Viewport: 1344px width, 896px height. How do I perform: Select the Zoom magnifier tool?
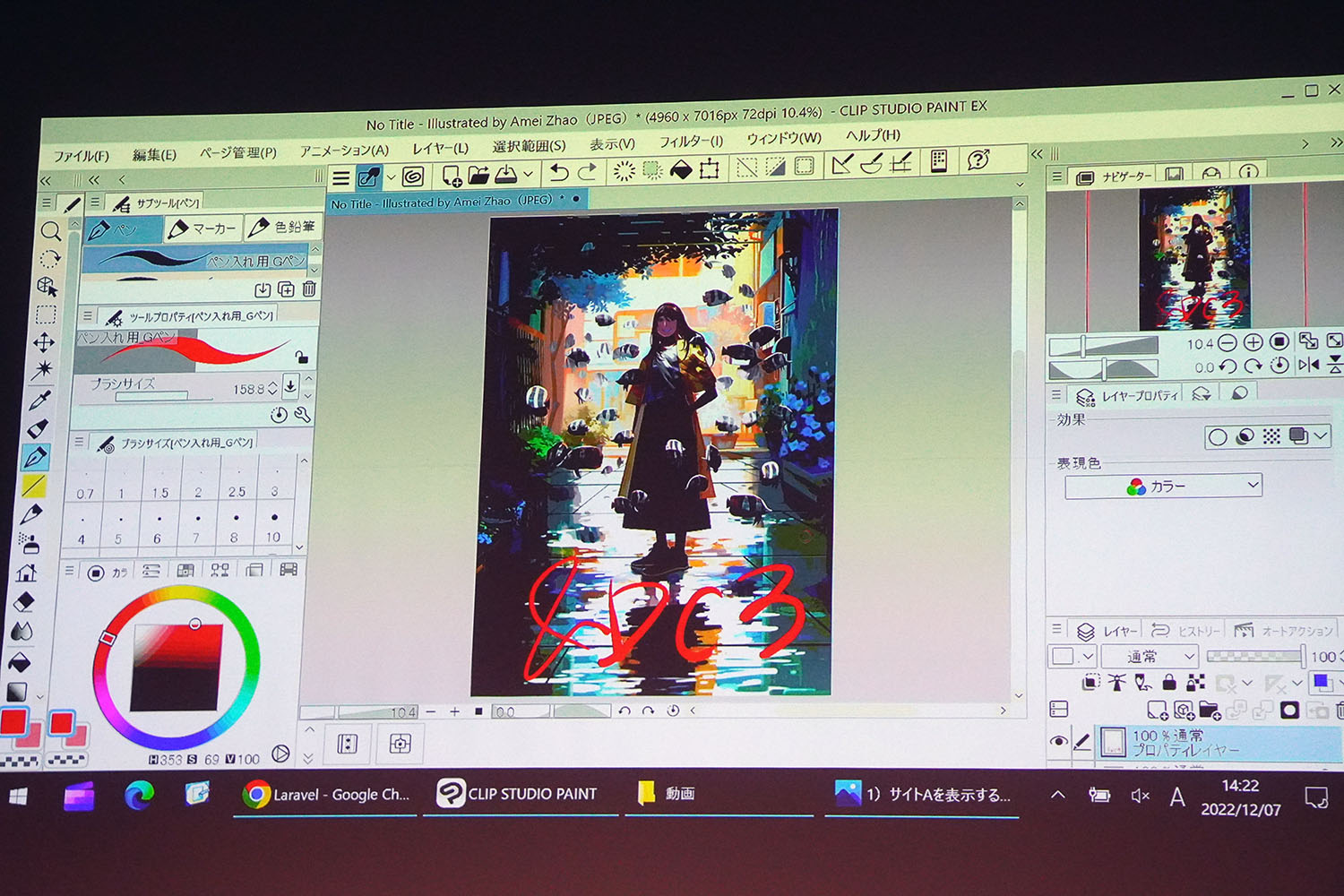pos(50,231)
